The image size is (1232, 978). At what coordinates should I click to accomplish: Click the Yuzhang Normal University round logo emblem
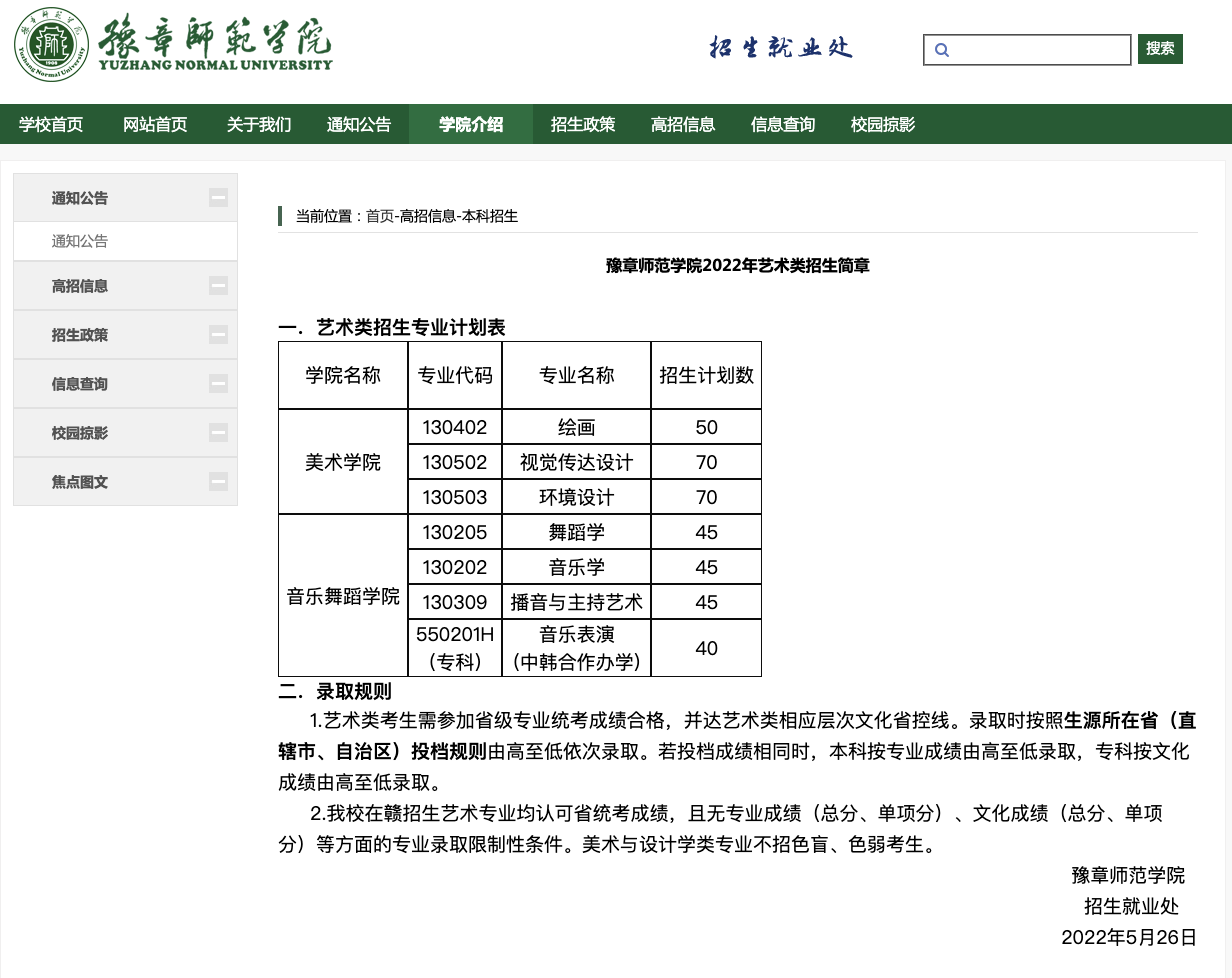coord(51,45)
